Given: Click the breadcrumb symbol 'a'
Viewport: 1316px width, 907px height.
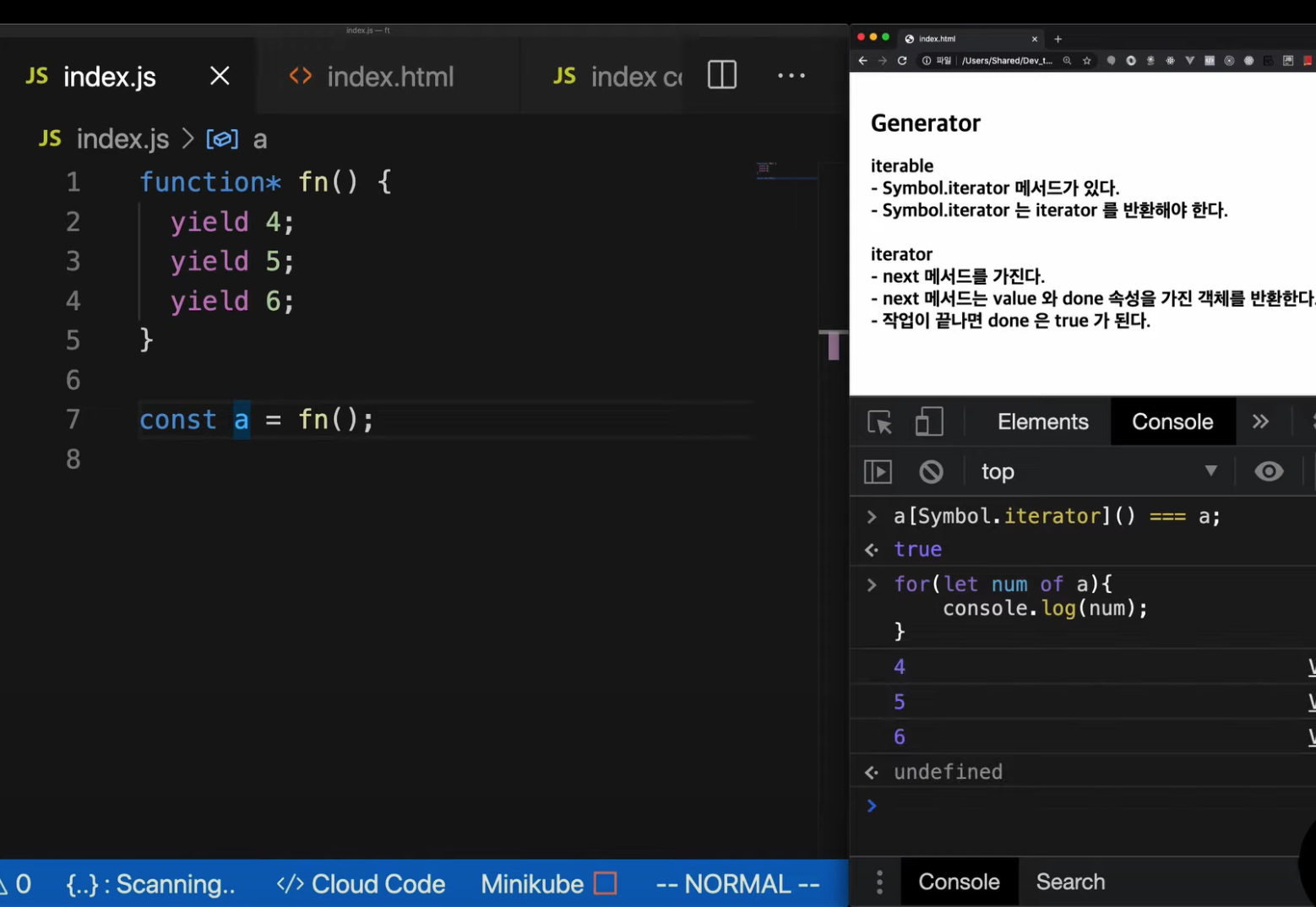Looking at the screenshot, I should click(260, 139).
